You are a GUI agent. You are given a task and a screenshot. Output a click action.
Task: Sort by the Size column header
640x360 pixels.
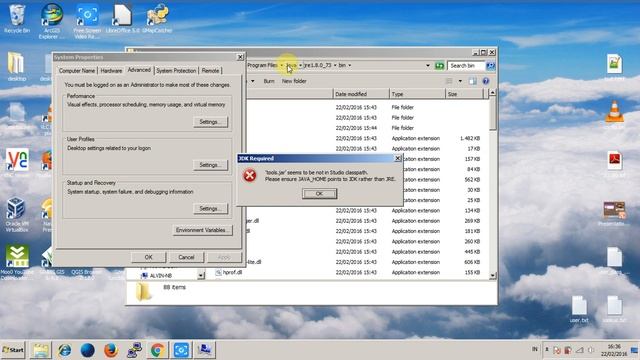pyautogui.click(x=464, y=94)
